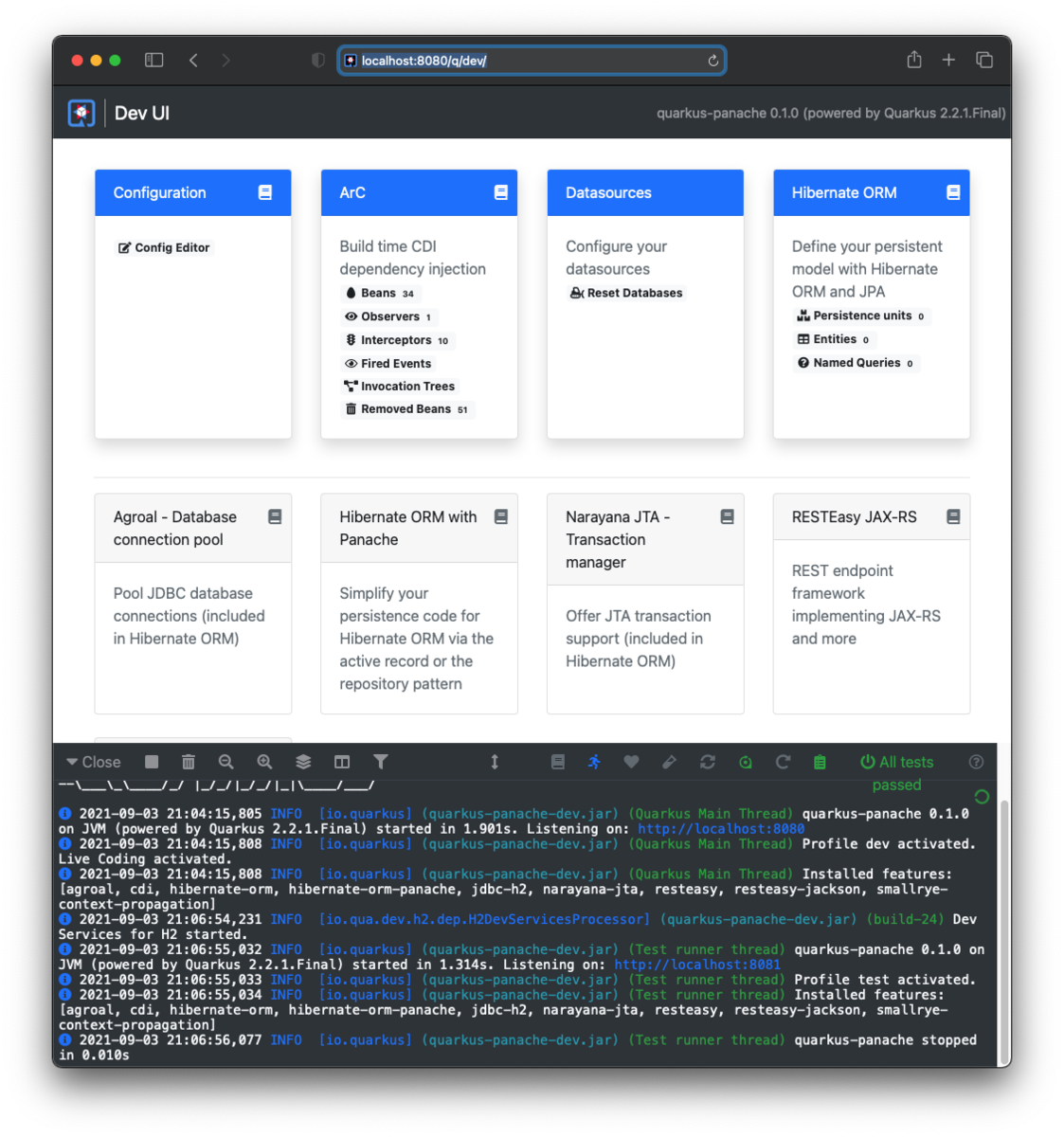
Task: Open the log columns icon
Action: pos(342,762)
